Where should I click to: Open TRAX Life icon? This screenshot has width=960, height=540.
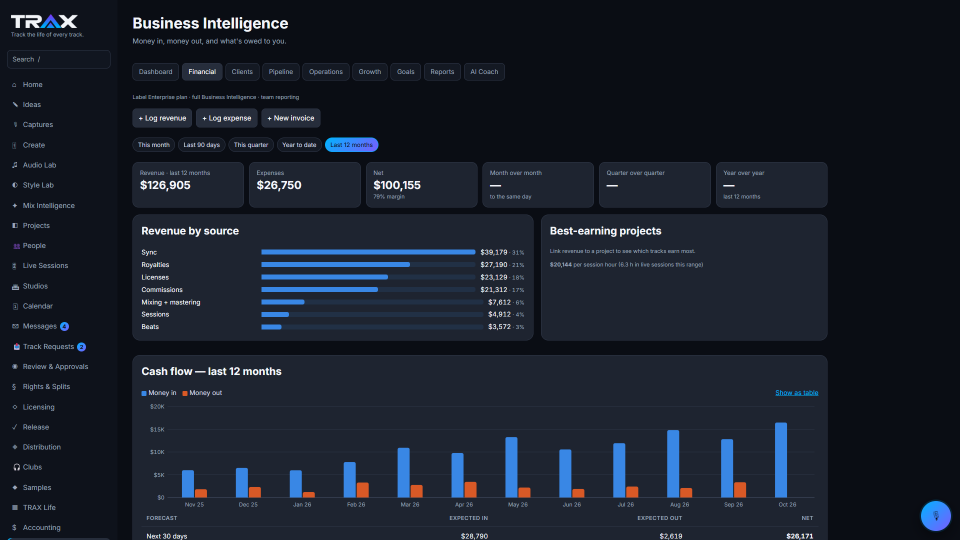pos(15,508)
